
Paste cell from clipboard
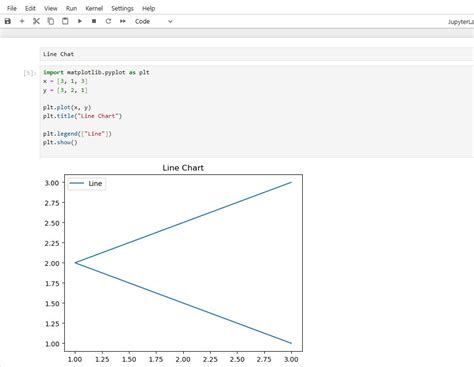[x=65, y=21]
